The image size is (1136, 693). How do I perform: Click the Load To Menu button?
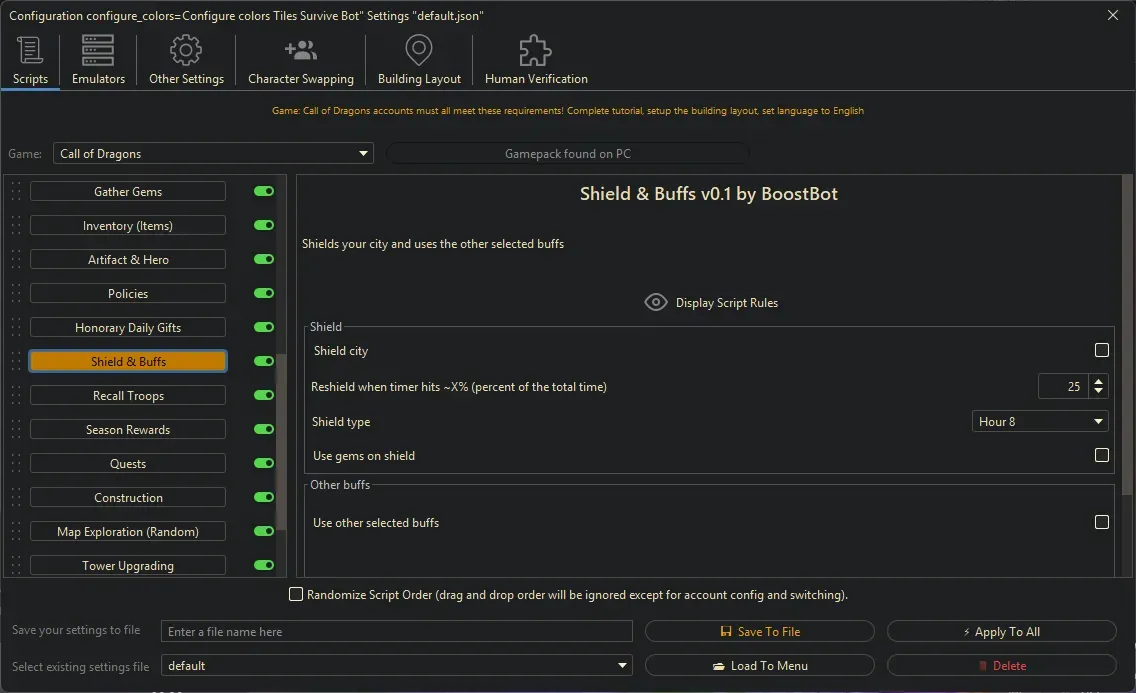[759, 665]
